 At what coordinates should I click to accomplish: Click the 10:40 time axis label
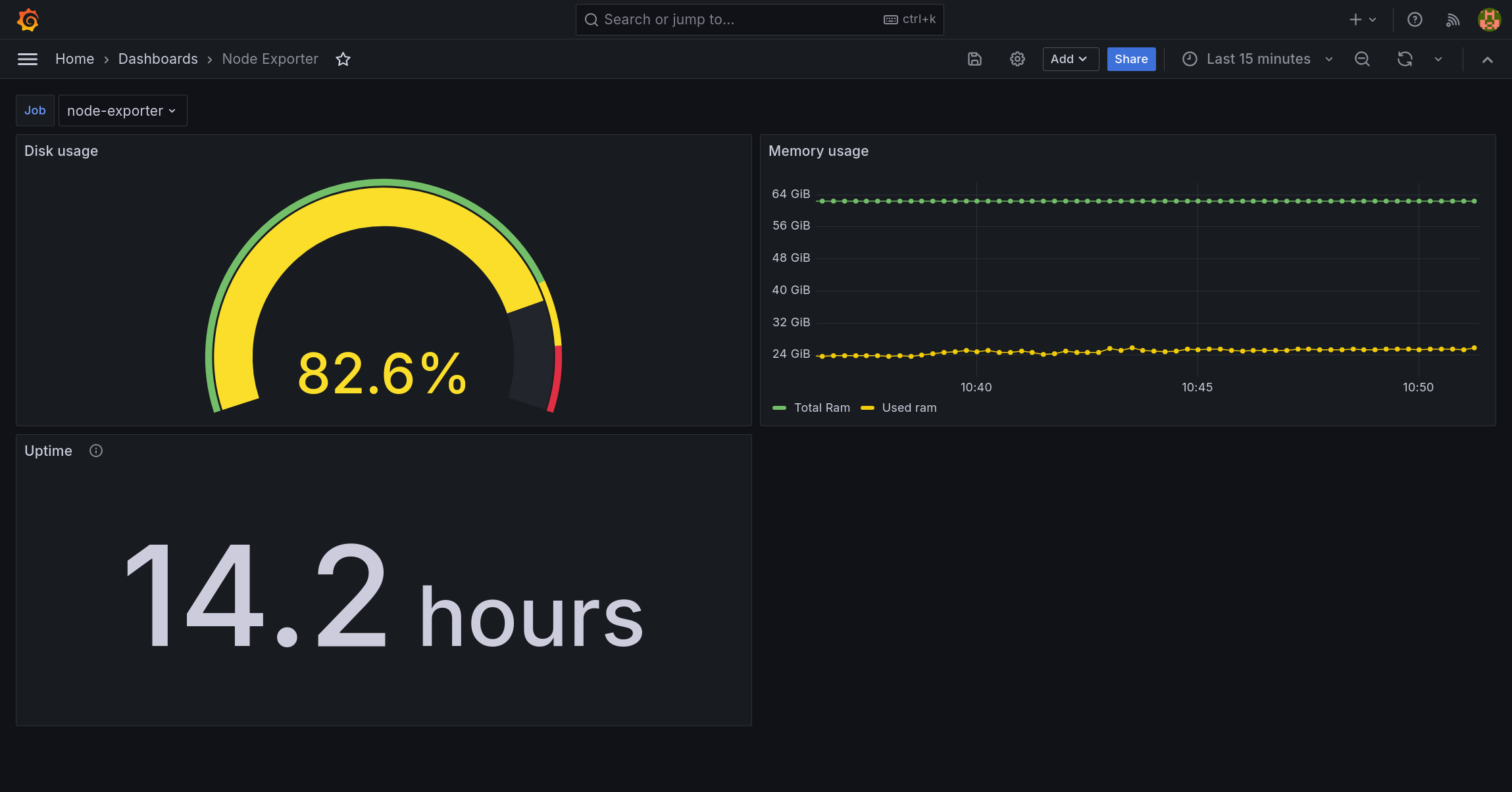coord(976,387)
